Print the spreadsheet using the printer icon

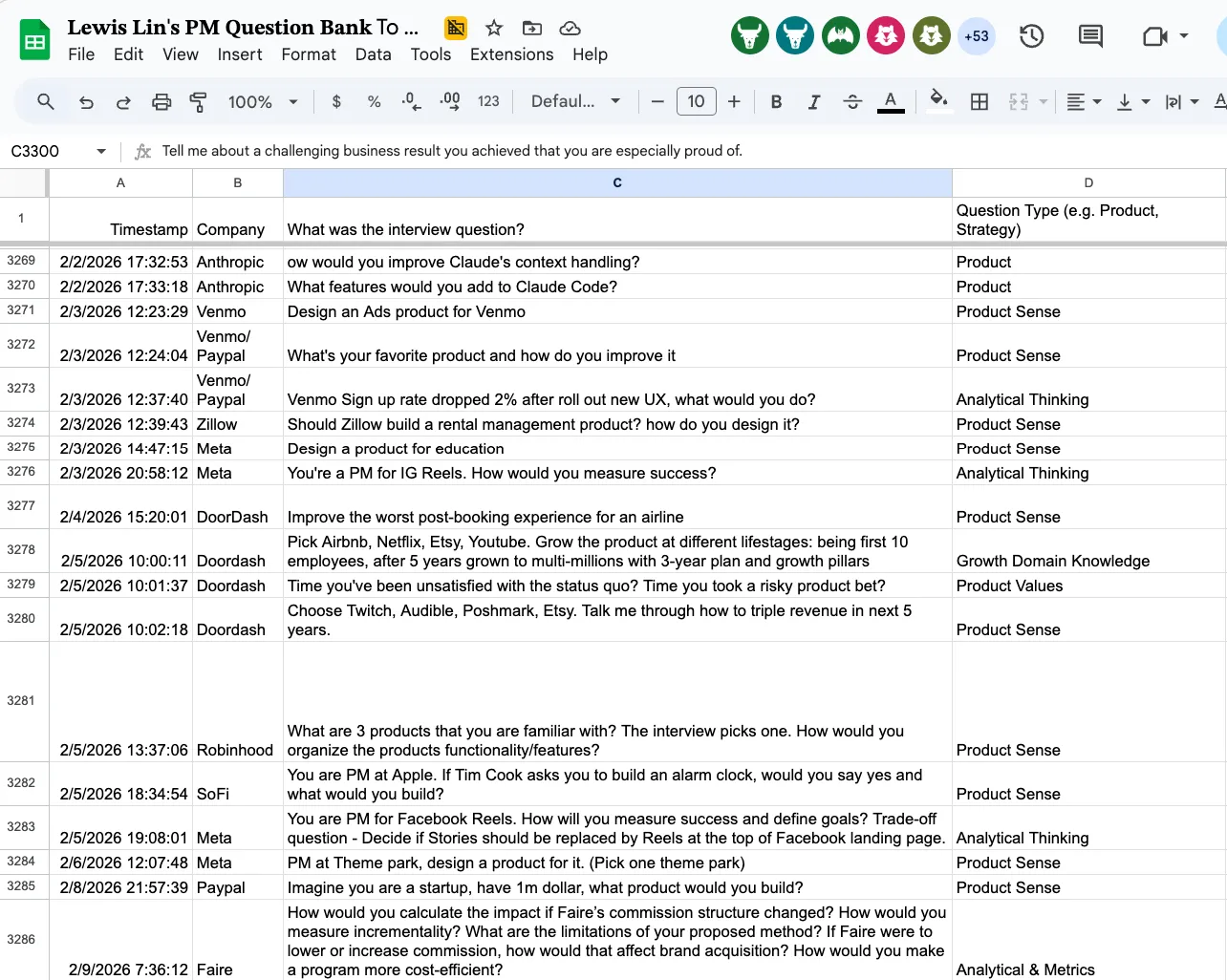point(161,101)
